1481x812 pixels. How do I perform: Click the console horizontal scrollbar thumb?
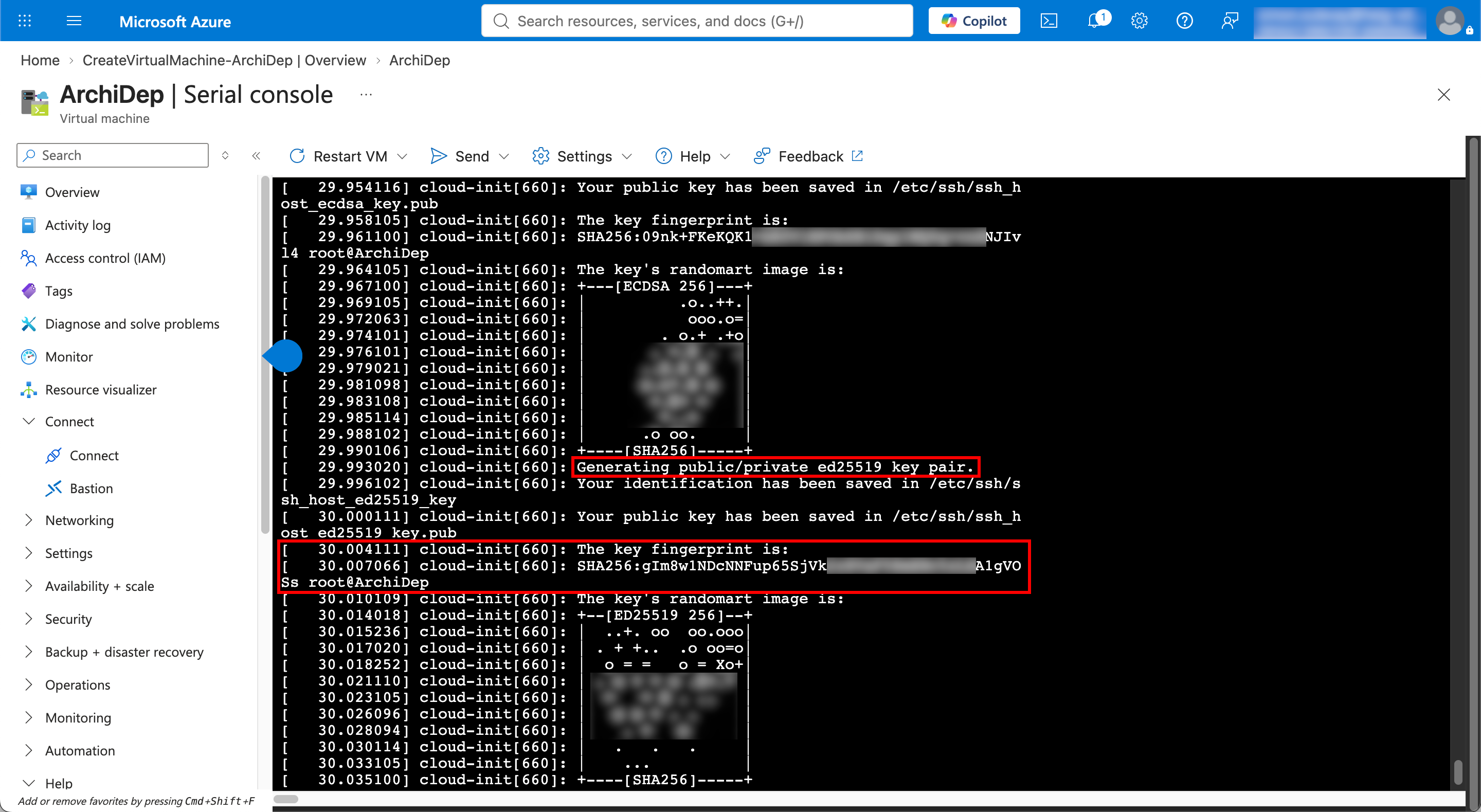pyautogui.click(x=286, y=799)
